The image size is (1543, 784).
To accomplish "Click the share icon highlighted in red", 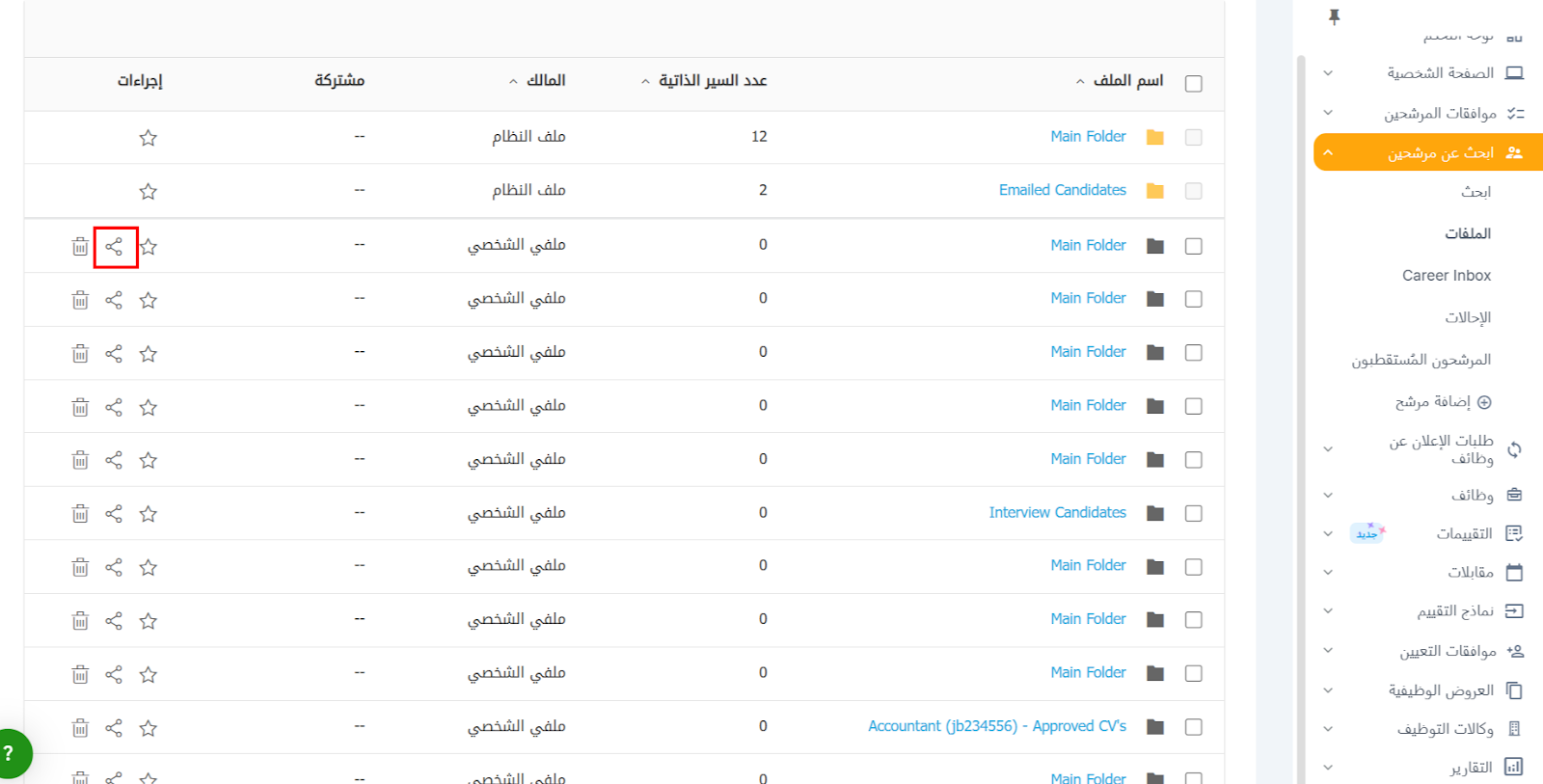I will click(114, 247).
